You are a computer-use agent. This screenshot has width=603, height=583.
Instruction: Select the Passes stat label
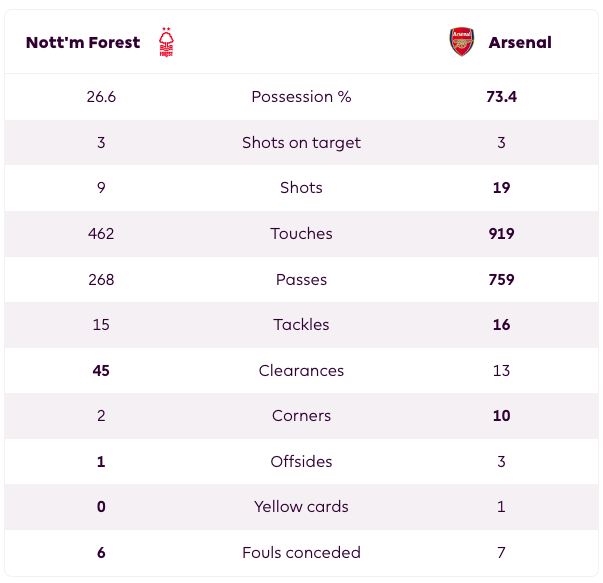point(301,280)
